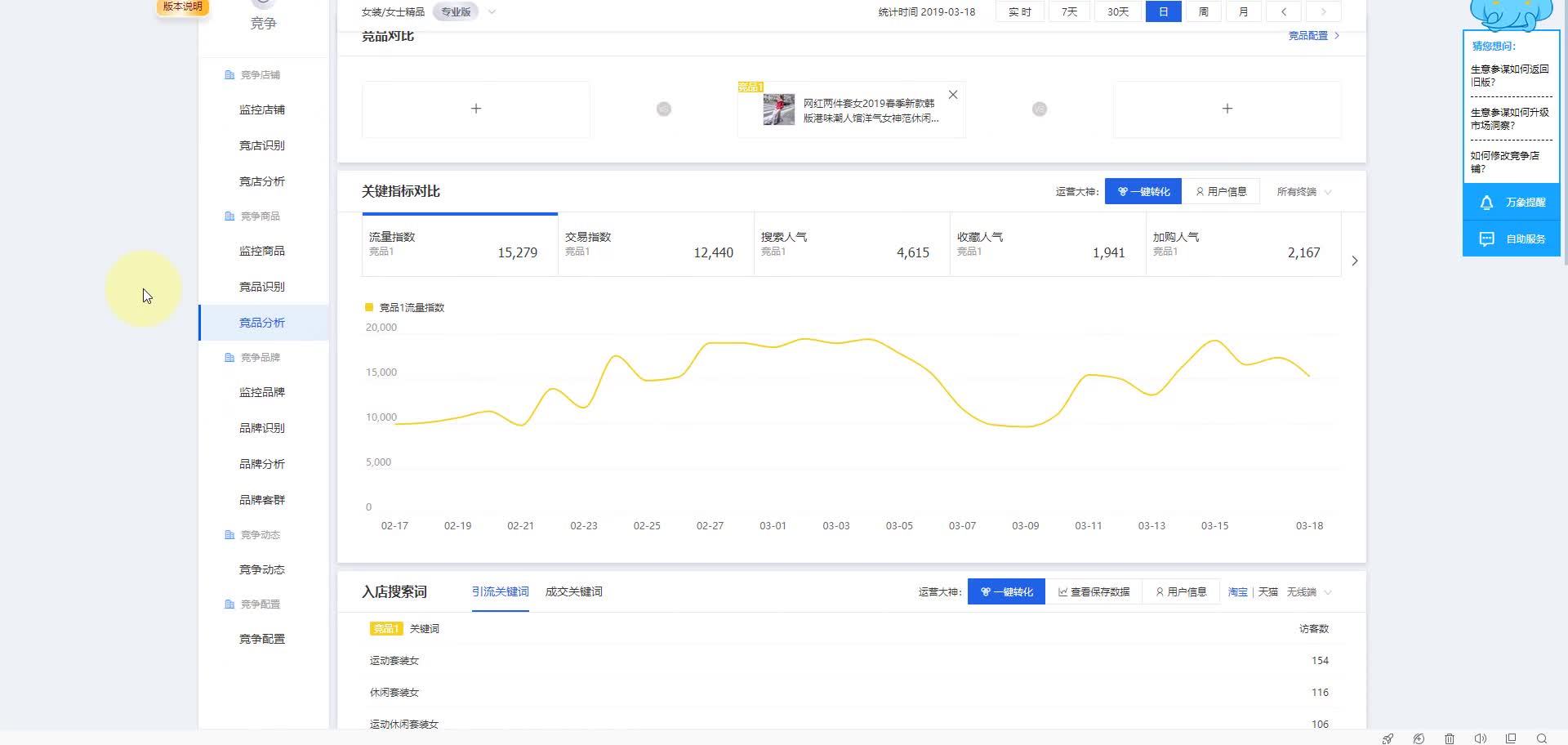Switch time range to 实时

pos(1019,12)
